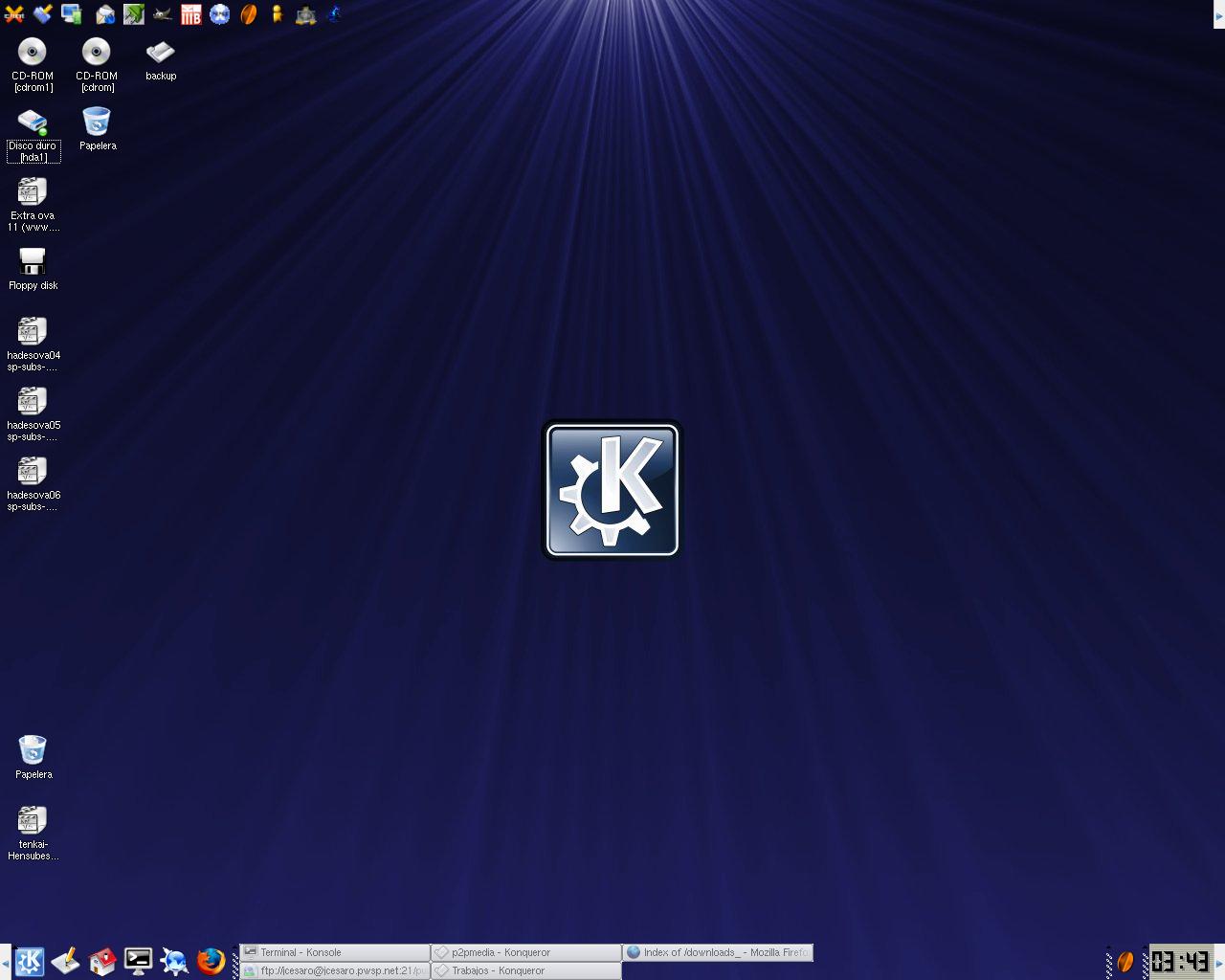Screen dimensions: 1225x980
Task: Switch to p2pmedia - Konqueror window
Action: tap(526, 952)
